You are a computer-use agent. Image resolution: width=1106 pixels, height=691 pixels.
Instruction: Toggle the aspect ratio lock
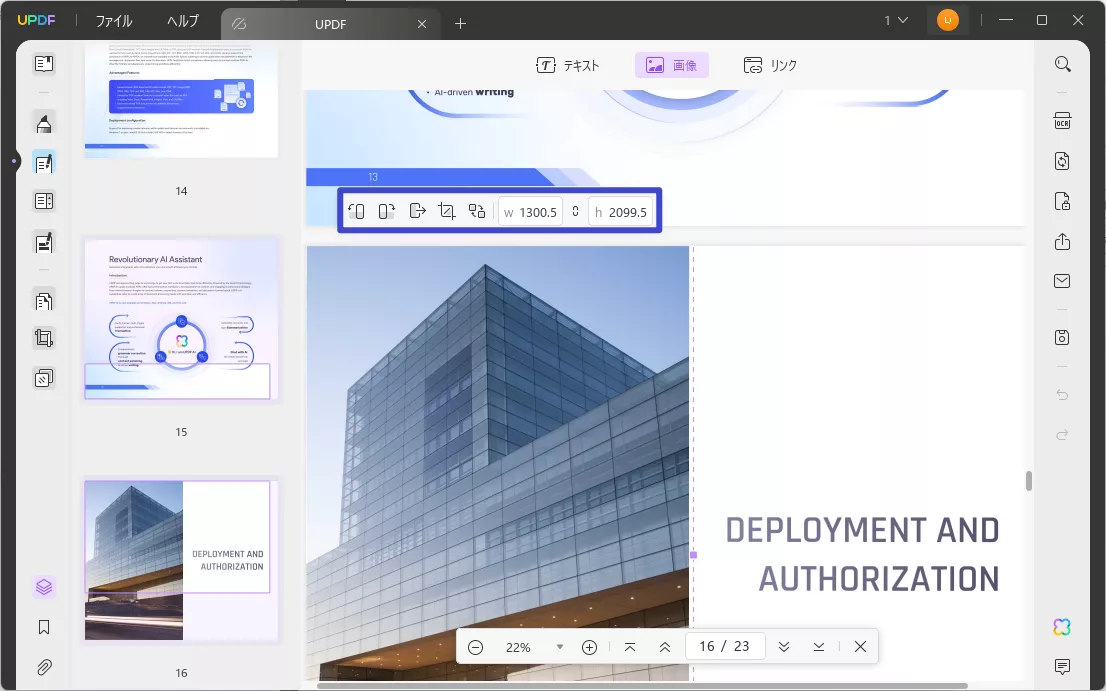(x=576, y=212)
